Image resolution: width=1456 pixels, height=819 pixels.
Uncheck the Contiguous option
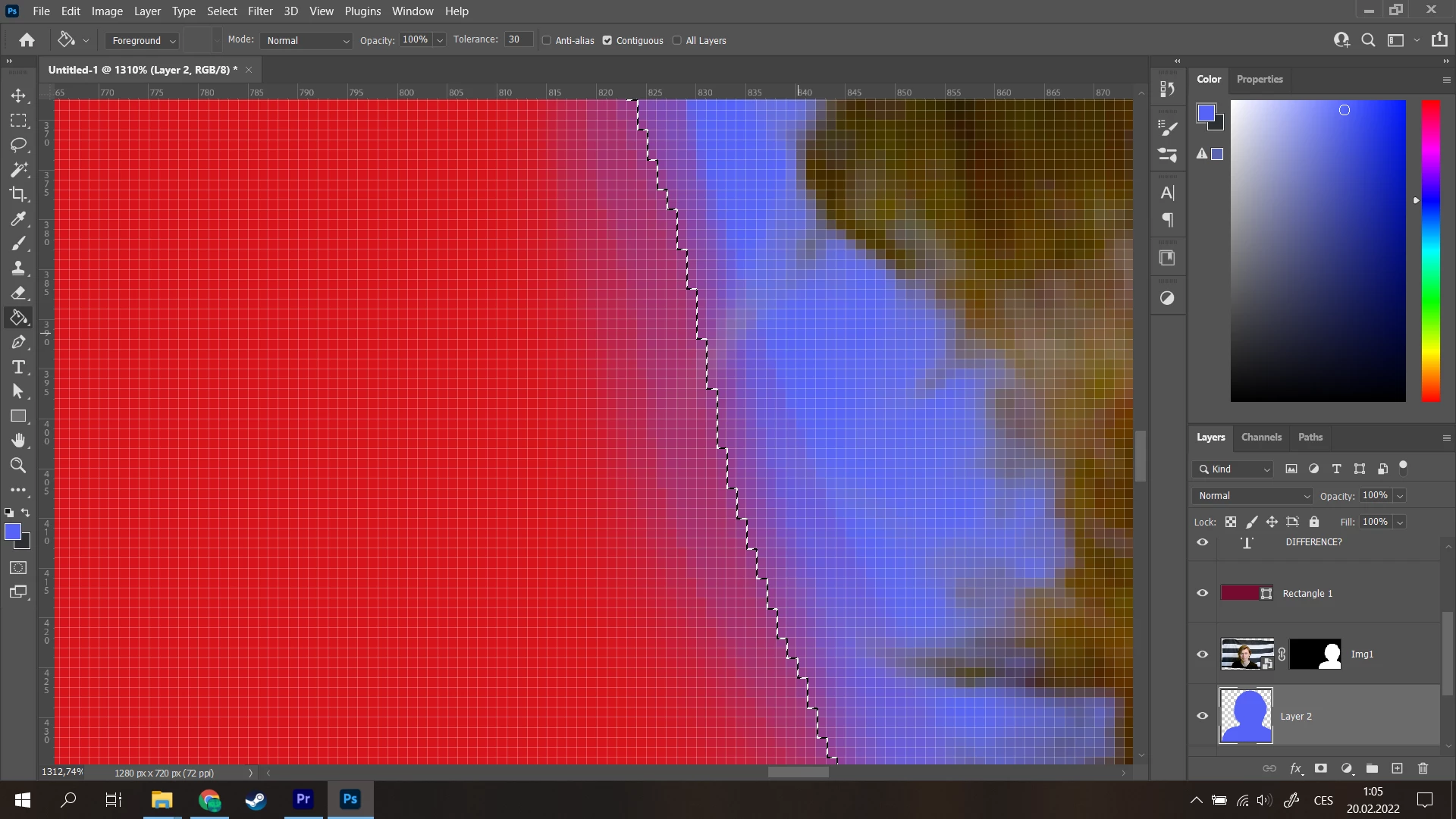tap(607, 40)
